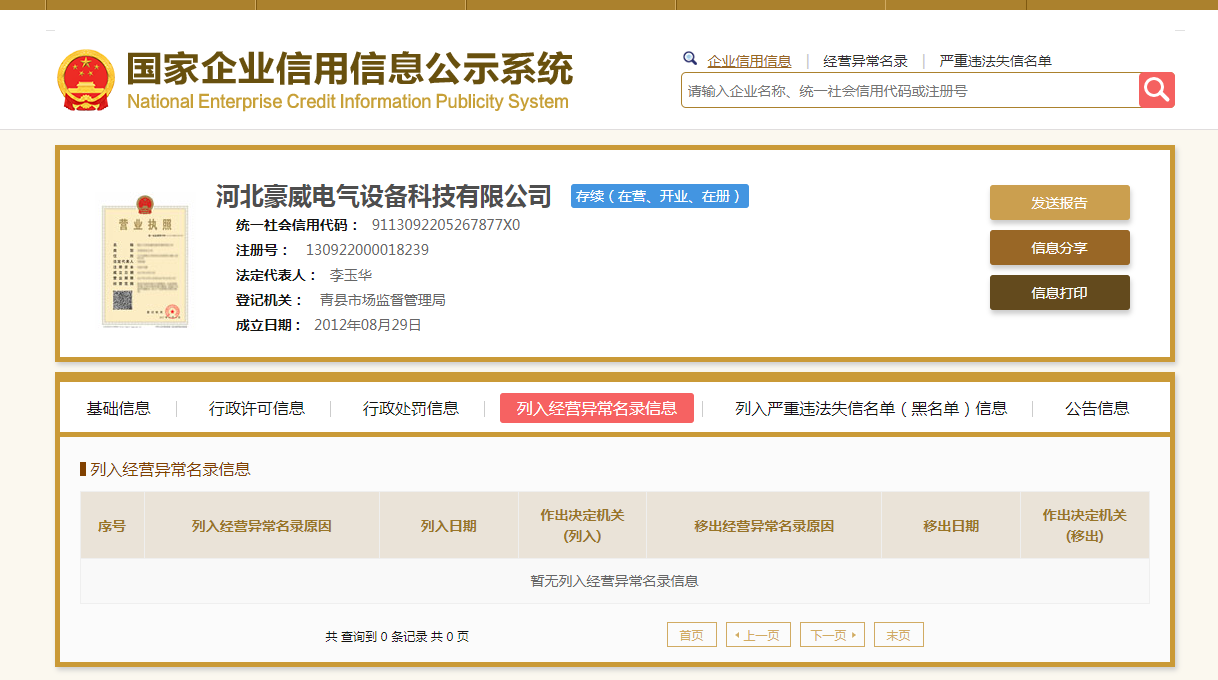Screen dimensions: 1218x680
Task: Click the small magnifier icon beside 企业信用信息
Action: [x=690, y=59]
